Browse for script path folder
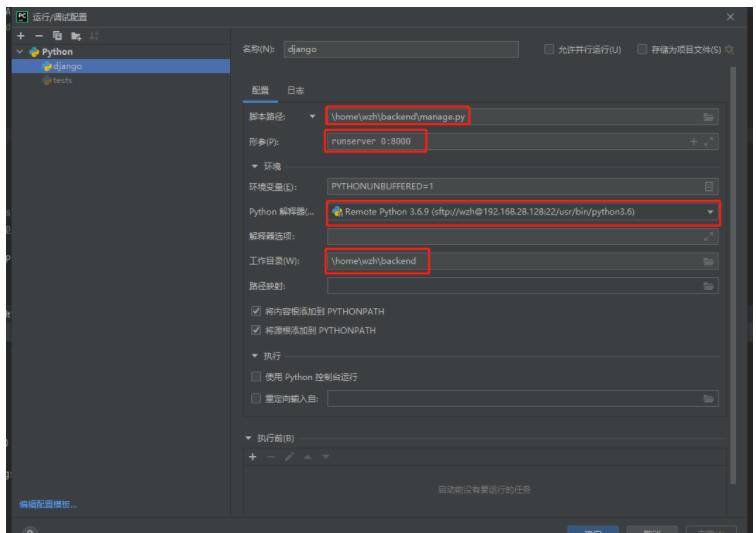 pos(708,117)
